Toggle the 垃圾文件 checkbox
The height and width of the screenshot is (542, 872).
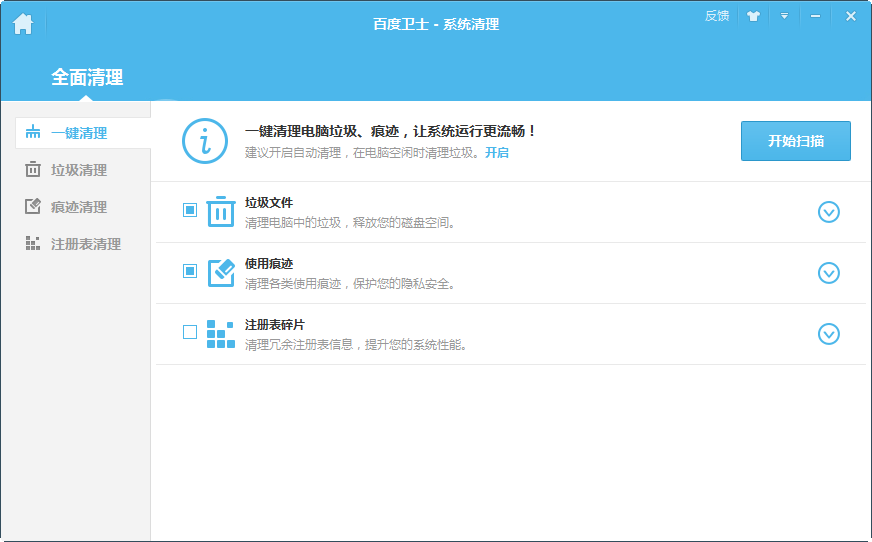click(x=190, y=210)
